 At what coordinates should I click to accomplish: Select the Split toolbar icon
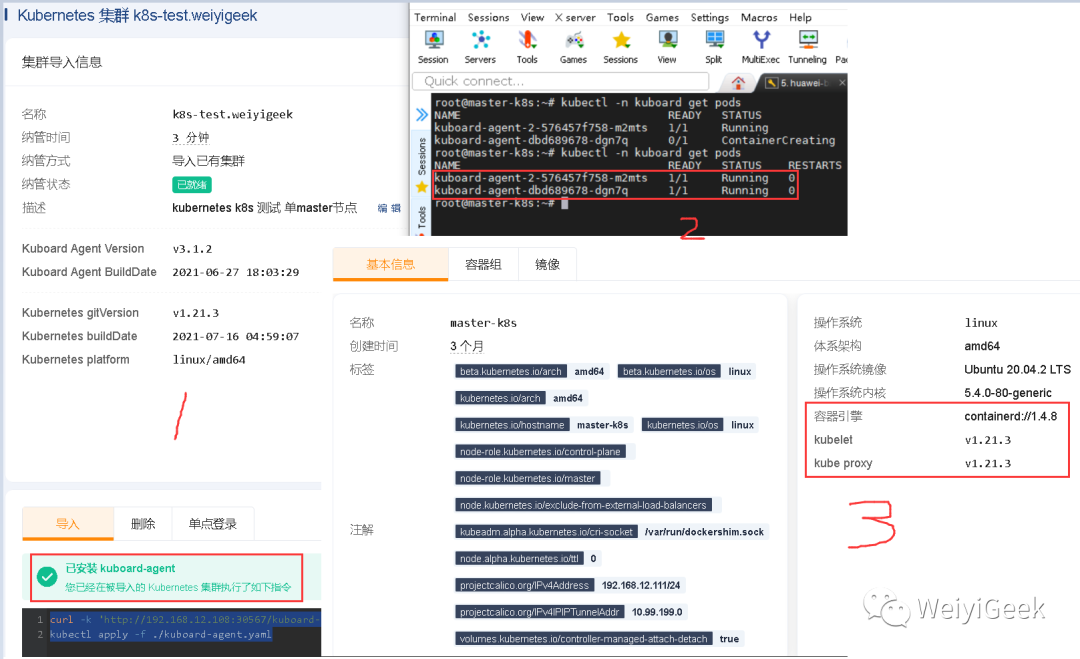coord(714,47)
